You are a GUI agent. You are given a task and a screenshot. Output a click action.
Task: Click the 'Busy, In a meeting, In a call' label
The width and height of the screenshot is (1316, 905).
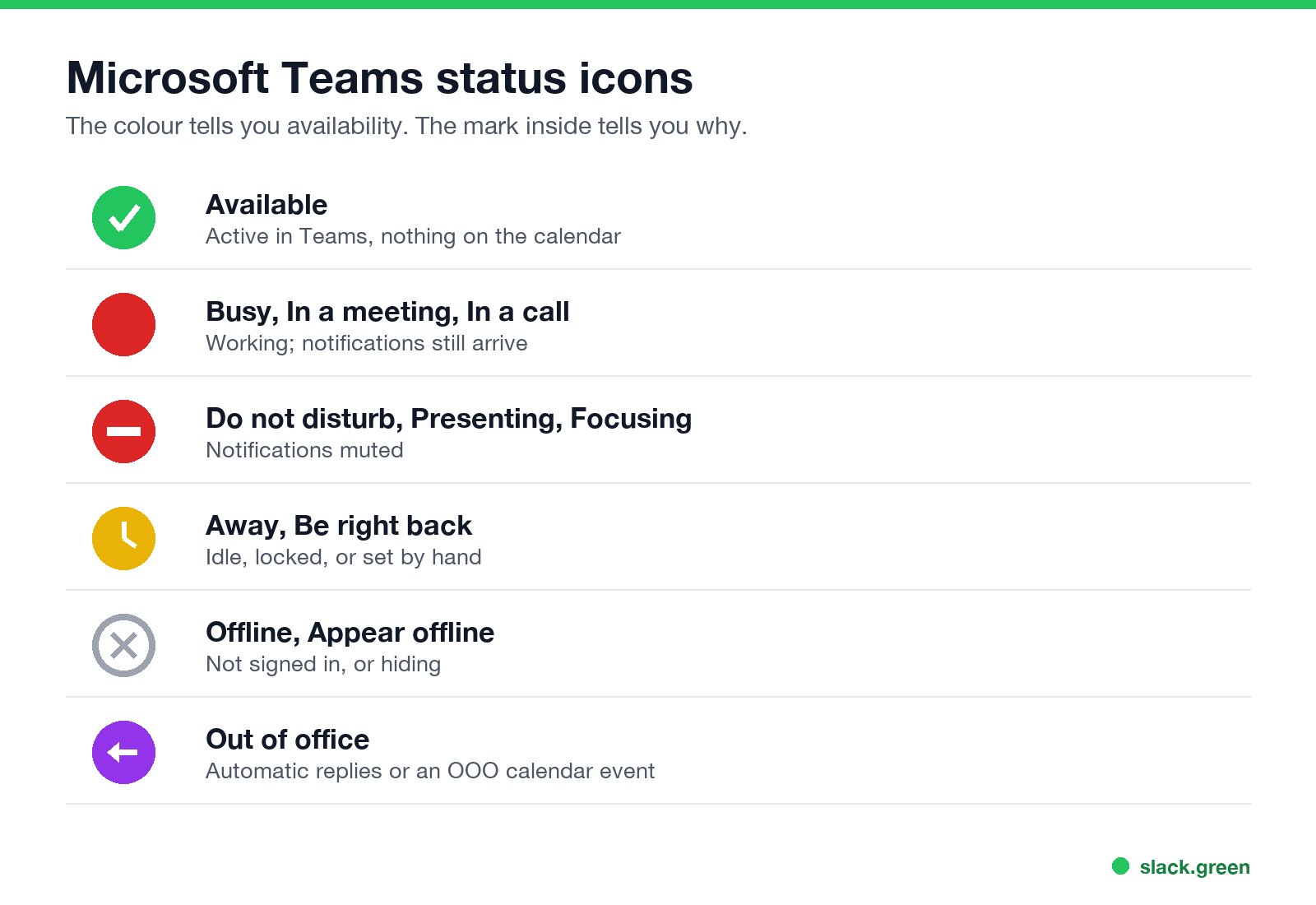(x=387, y=312)
